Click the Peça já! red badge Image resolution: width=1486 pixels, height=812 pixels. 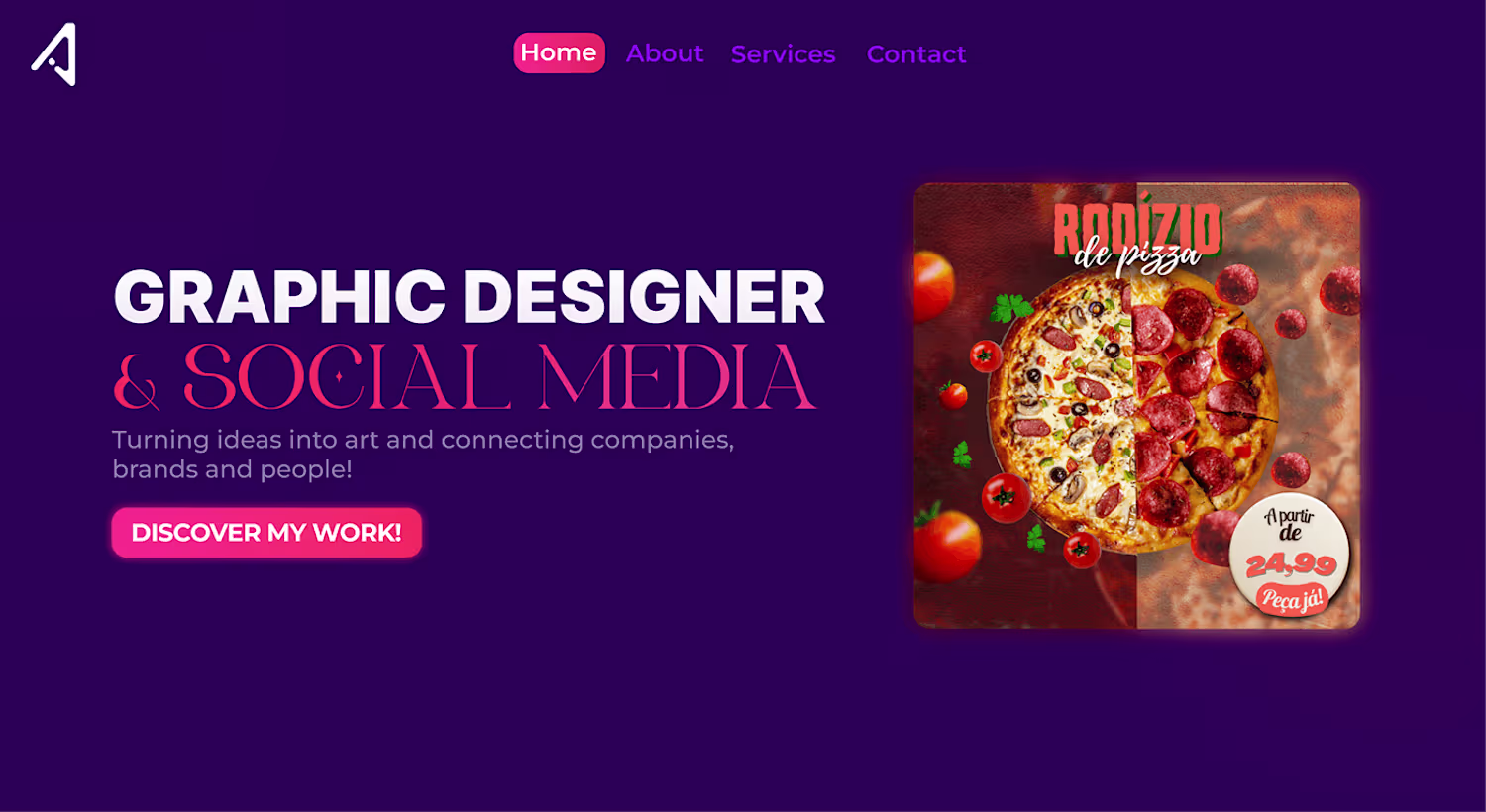point(1291,599)
